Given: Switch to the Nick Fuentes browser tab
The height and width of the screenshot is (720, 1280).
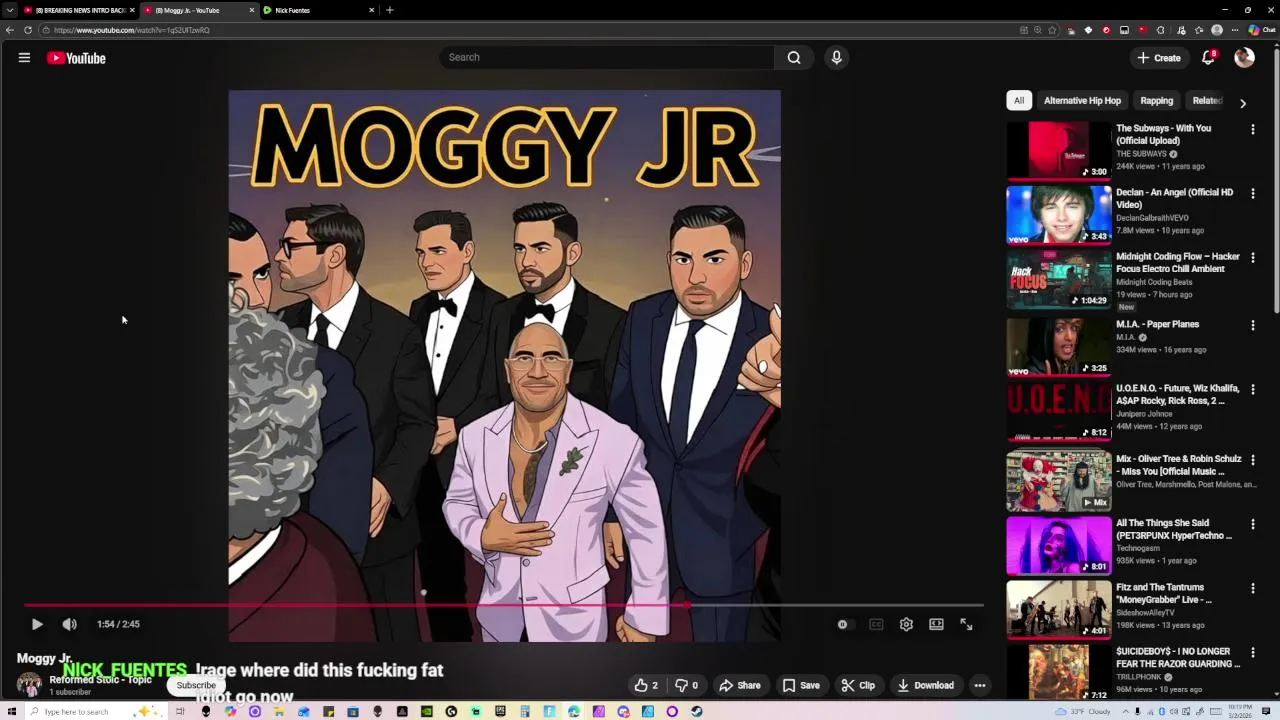Looking at the screenshot, I should [318, 10].
